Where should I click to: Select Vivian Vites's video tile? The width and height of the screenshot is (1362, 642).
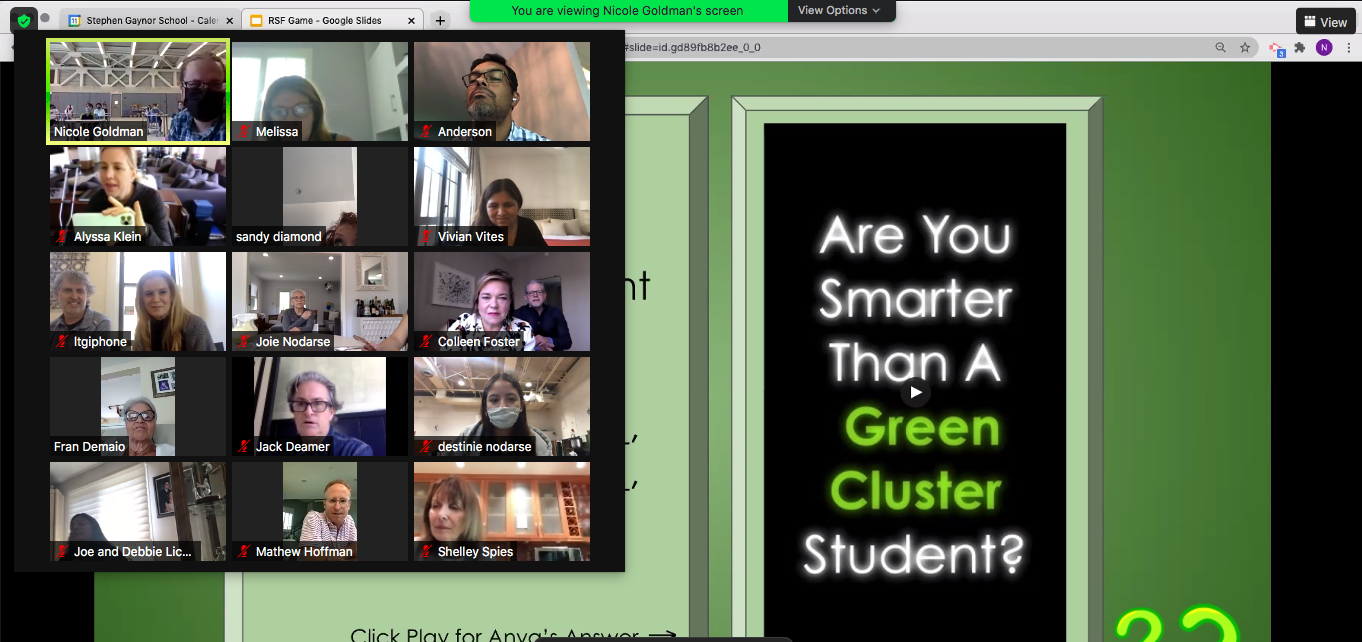click(502, 196)
